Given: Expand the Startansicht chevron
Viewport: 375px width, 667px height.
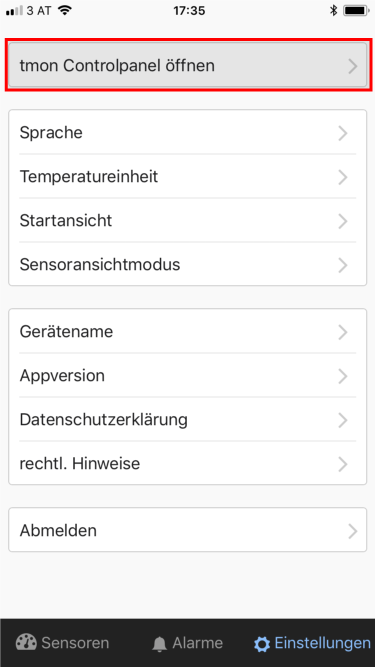Looking at the screenshot, I should [x=343, y=221].
